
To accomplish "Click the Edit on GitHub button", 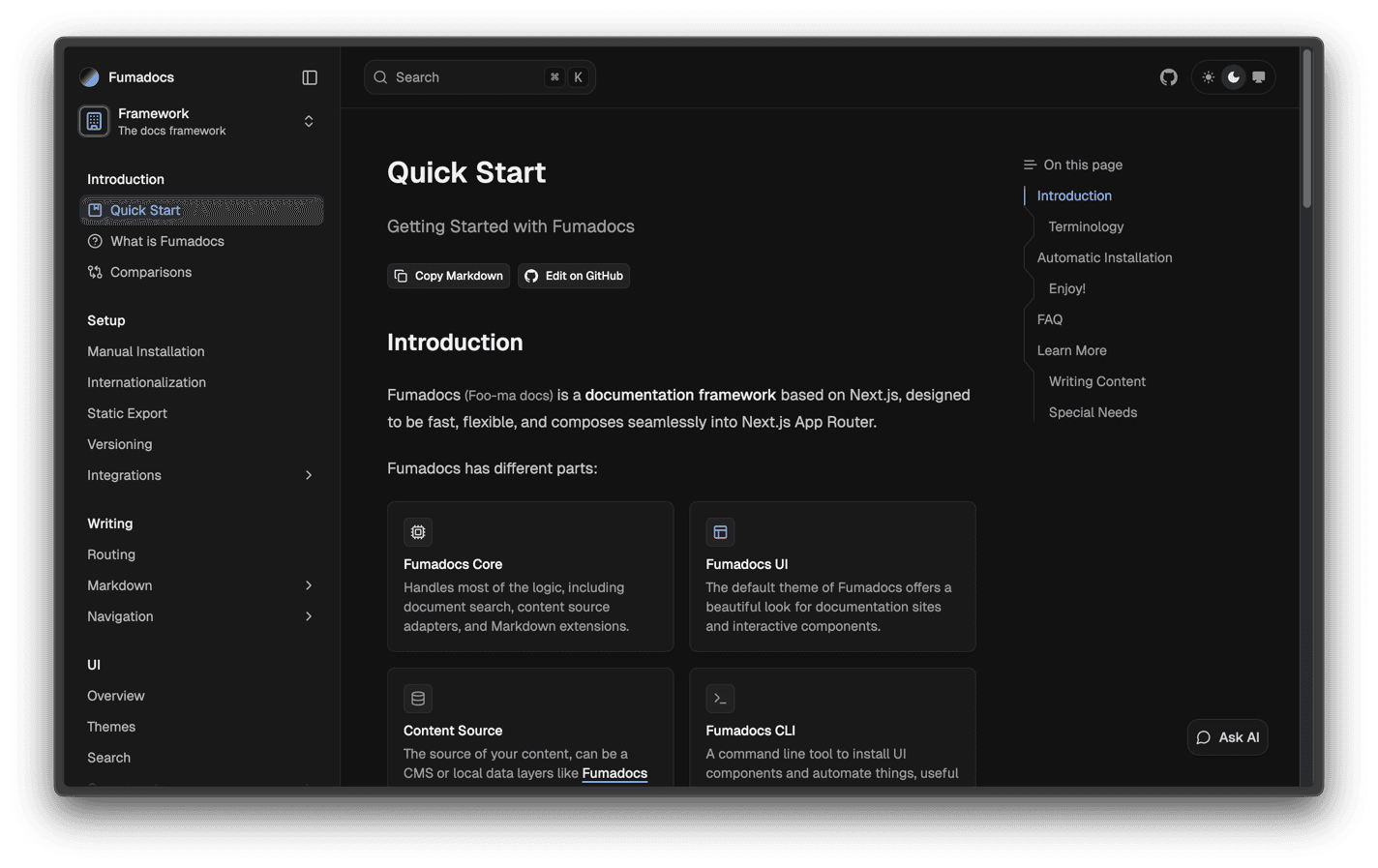I will point(574,276).
